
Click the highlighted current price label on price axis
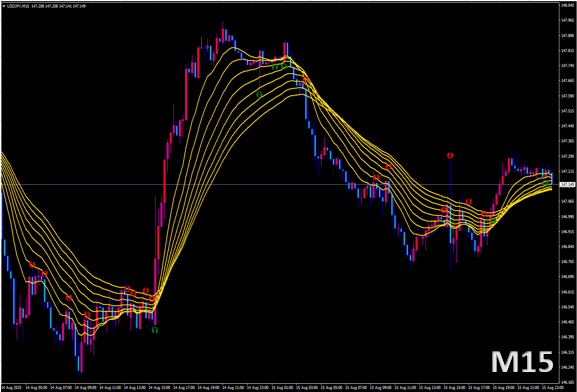point(567,184)
